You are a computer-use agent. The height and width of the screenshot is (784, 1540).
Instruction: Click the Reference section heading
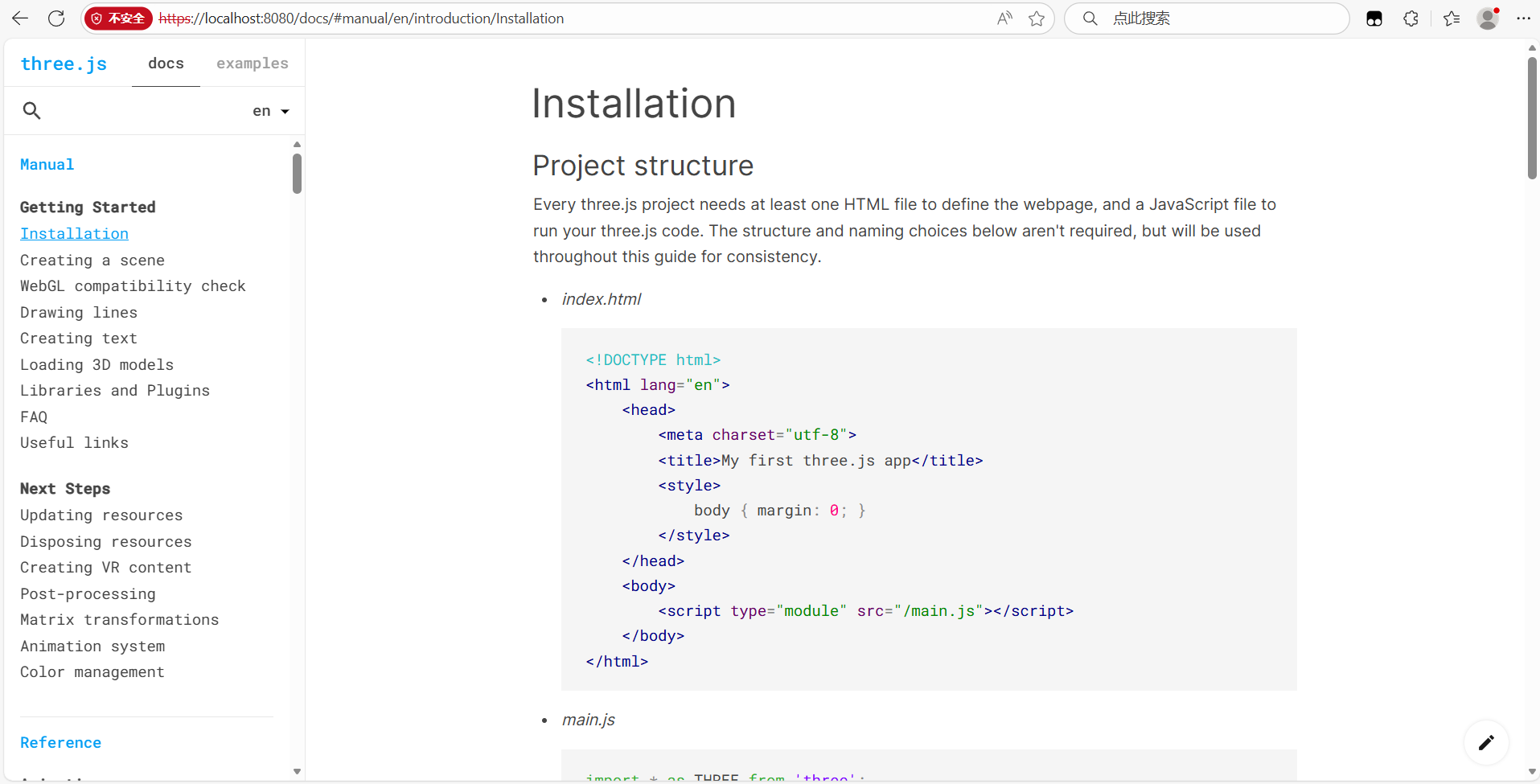(x=60, y=743)
